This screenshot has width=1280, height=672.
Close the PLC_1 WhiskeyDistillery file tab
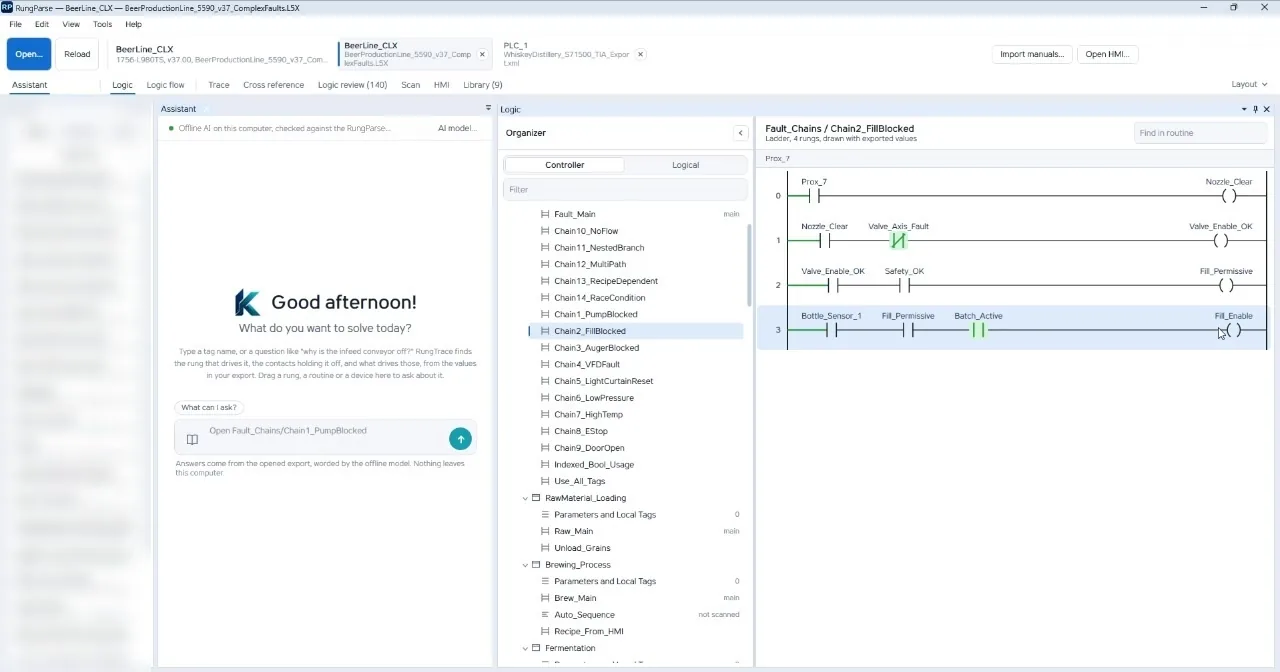[641, 54]
